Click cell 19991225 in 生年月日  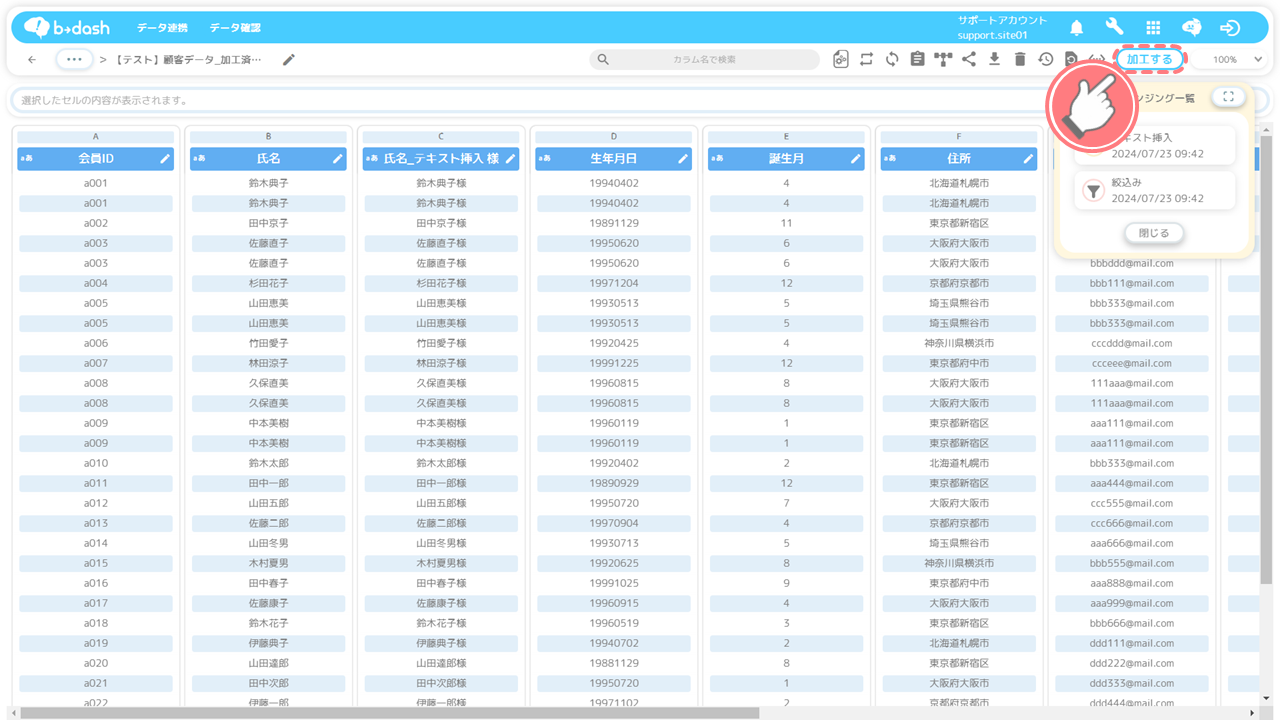pyautogui.click(x=614, y=363)
